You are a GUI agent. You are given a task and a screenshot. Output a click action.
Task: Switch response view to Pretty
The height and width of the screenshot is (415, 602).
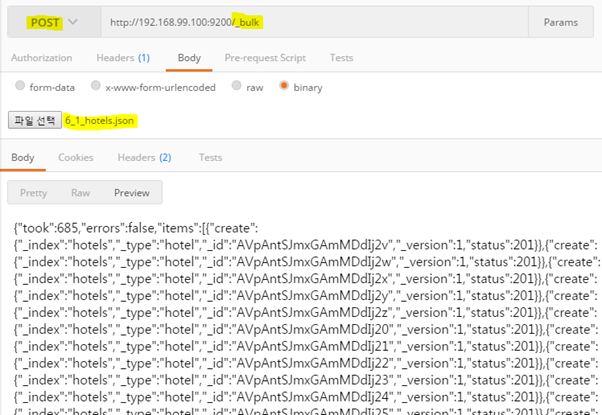[34, 192]
